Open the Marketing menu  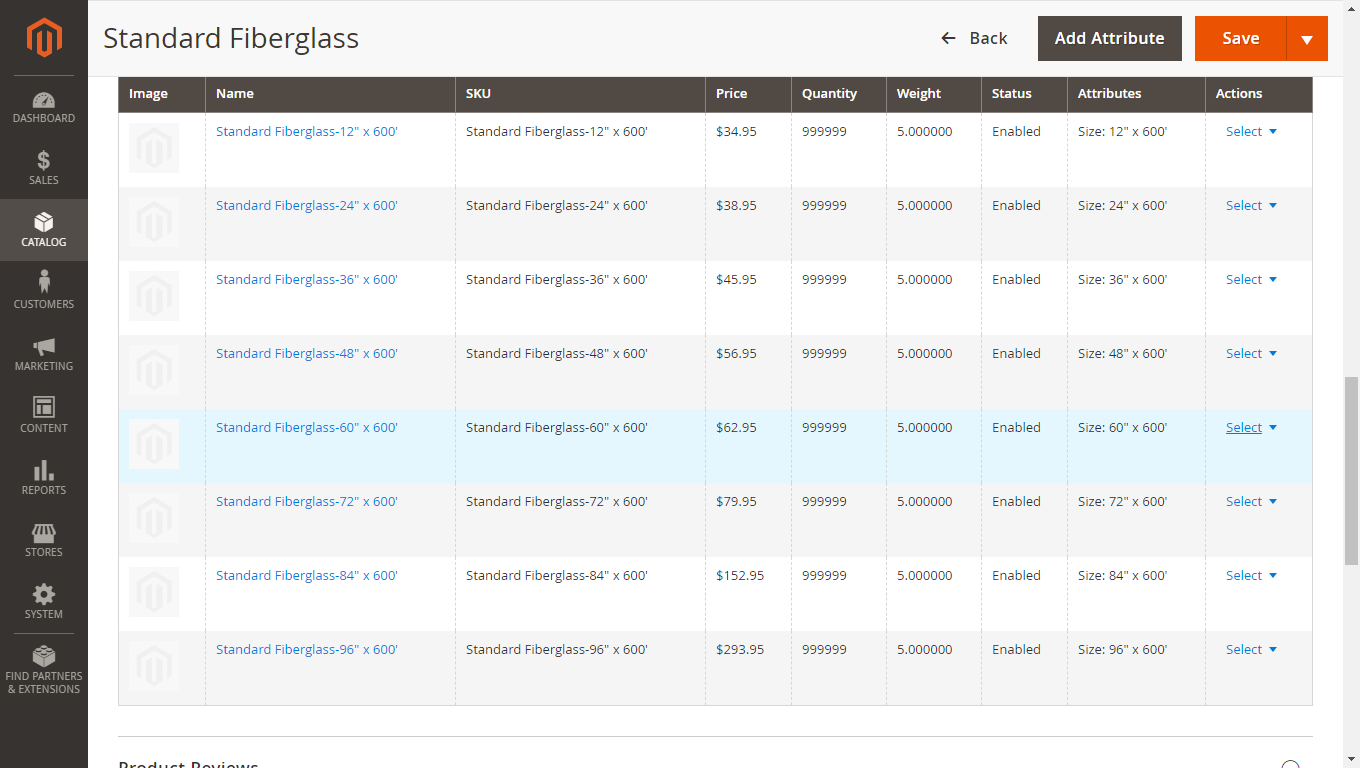point(44,355)
